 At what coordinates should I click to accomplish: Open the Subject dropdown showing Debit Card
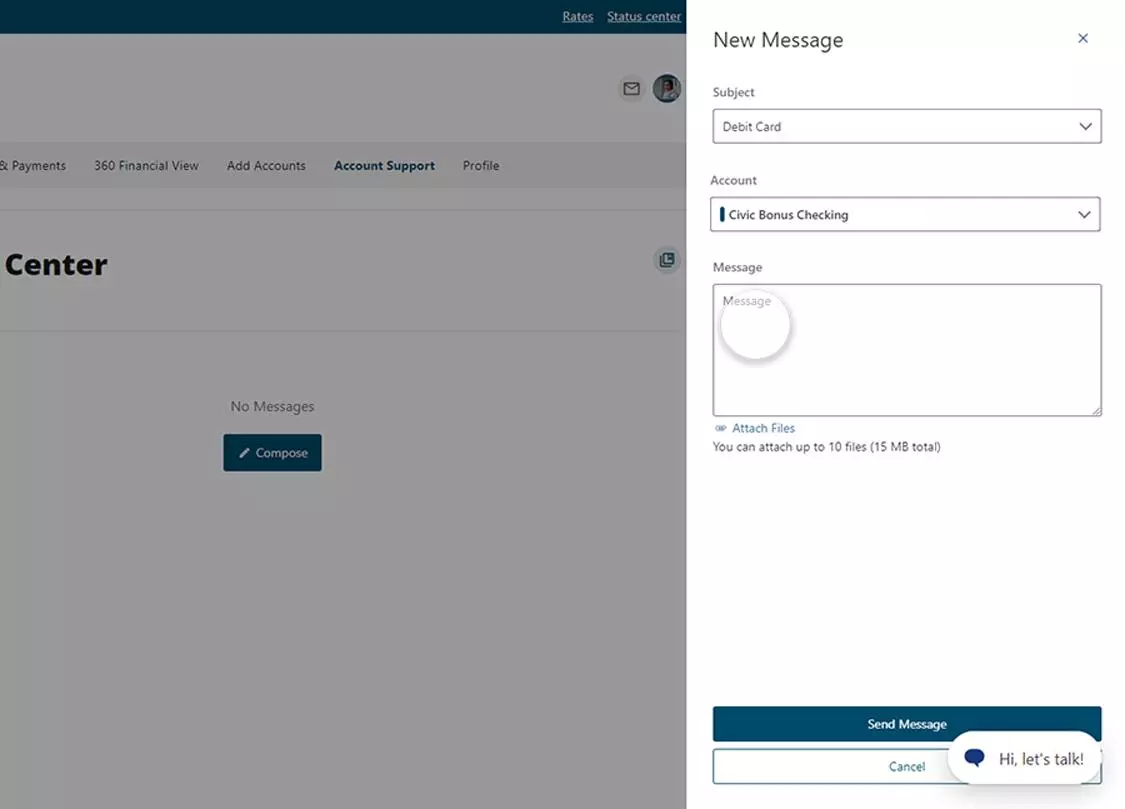point(906,126)
